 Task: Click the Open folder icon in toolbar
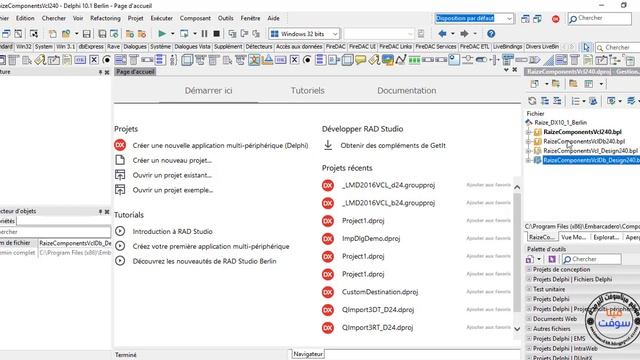(66, 33)
